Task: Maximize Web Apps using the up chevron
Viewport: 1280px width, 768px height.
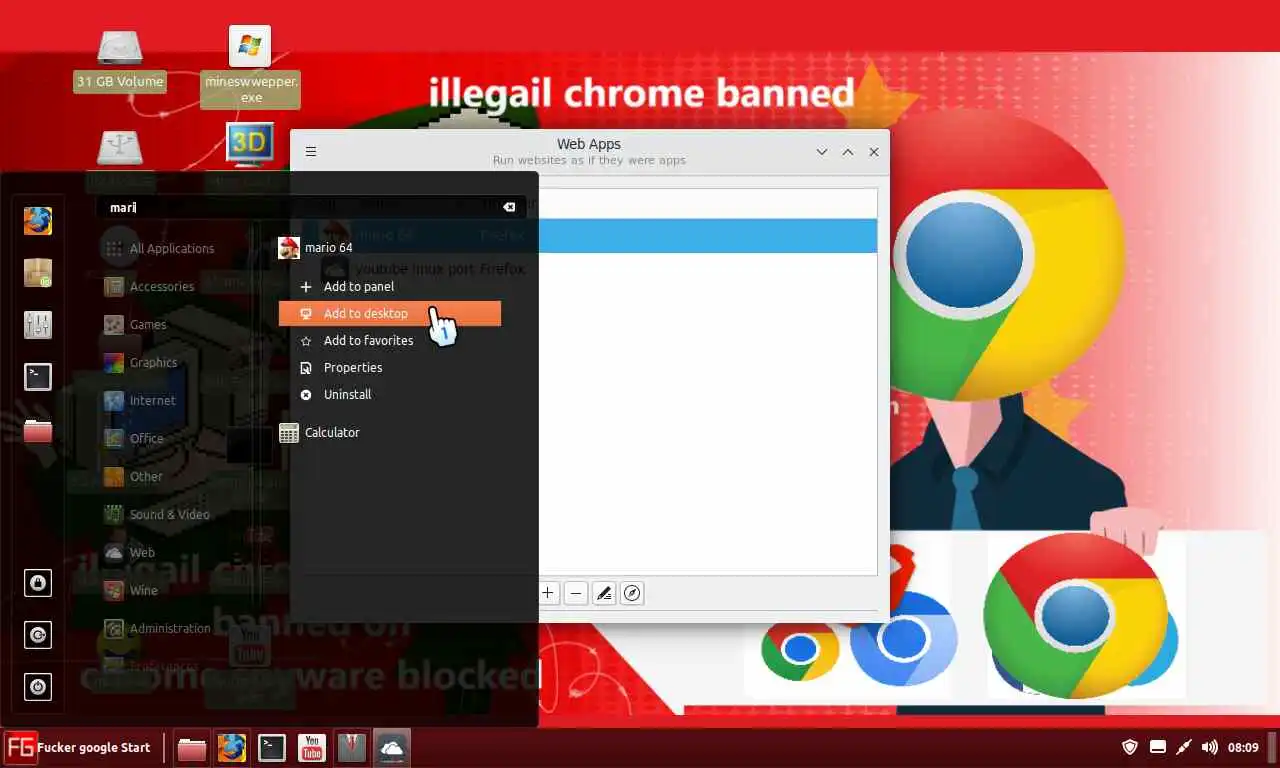Action: 848,152
